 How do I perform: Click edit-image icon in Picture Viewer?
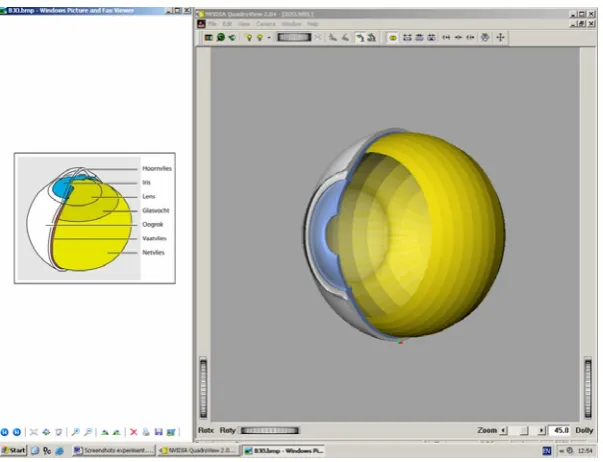[170, 432]
